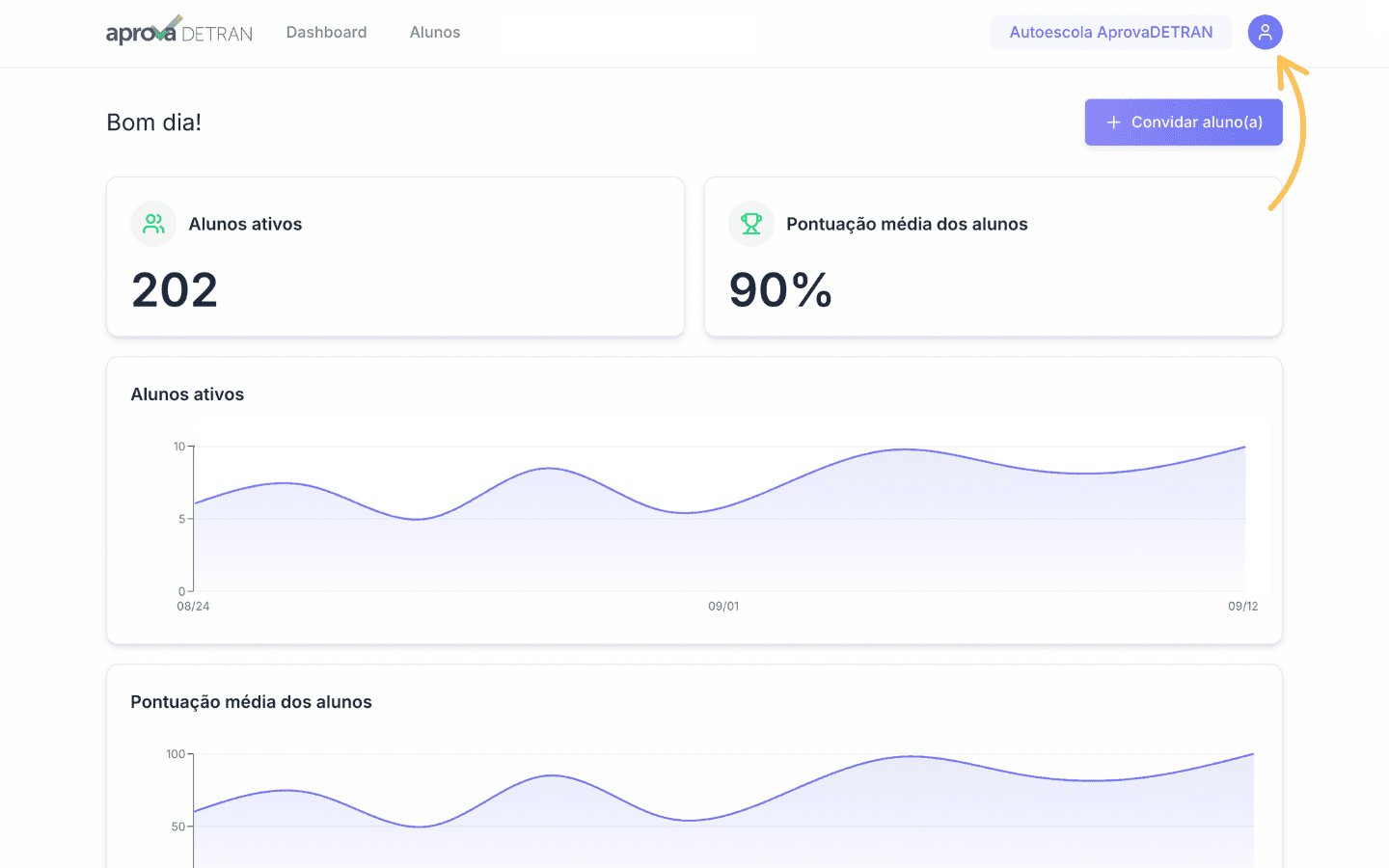Click the 09/12 date on the chart axis
This screenshot has width=1389, height=868.
coord(1242,607)
